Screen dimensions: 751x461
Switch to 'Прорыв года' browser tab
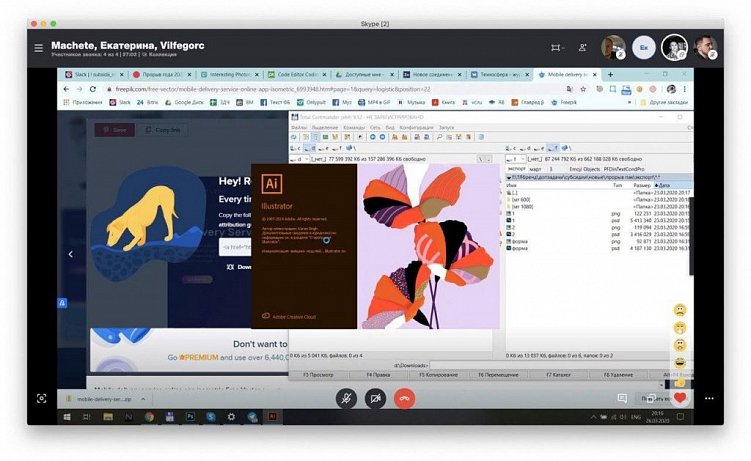tap(162, 75)
